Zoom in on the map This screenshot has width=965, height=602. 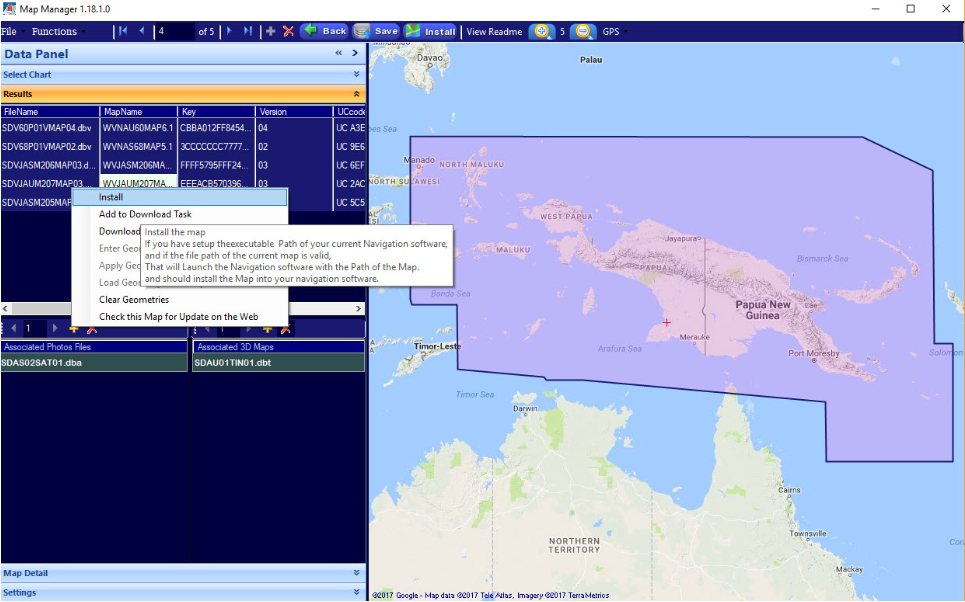(542, 31)
